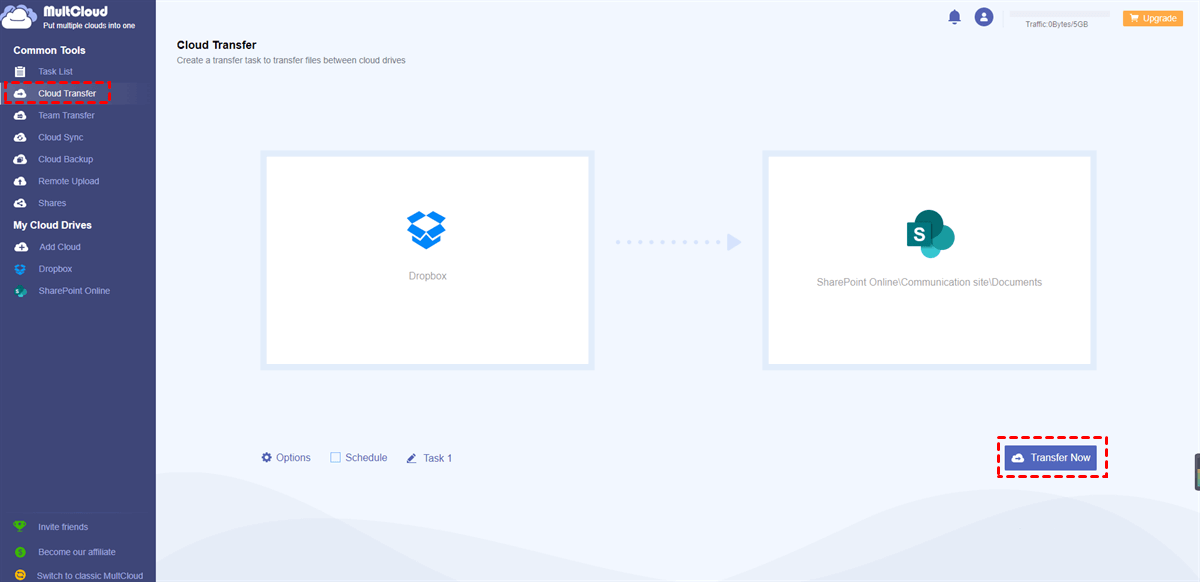Select Dropbox as the source box

427,260
